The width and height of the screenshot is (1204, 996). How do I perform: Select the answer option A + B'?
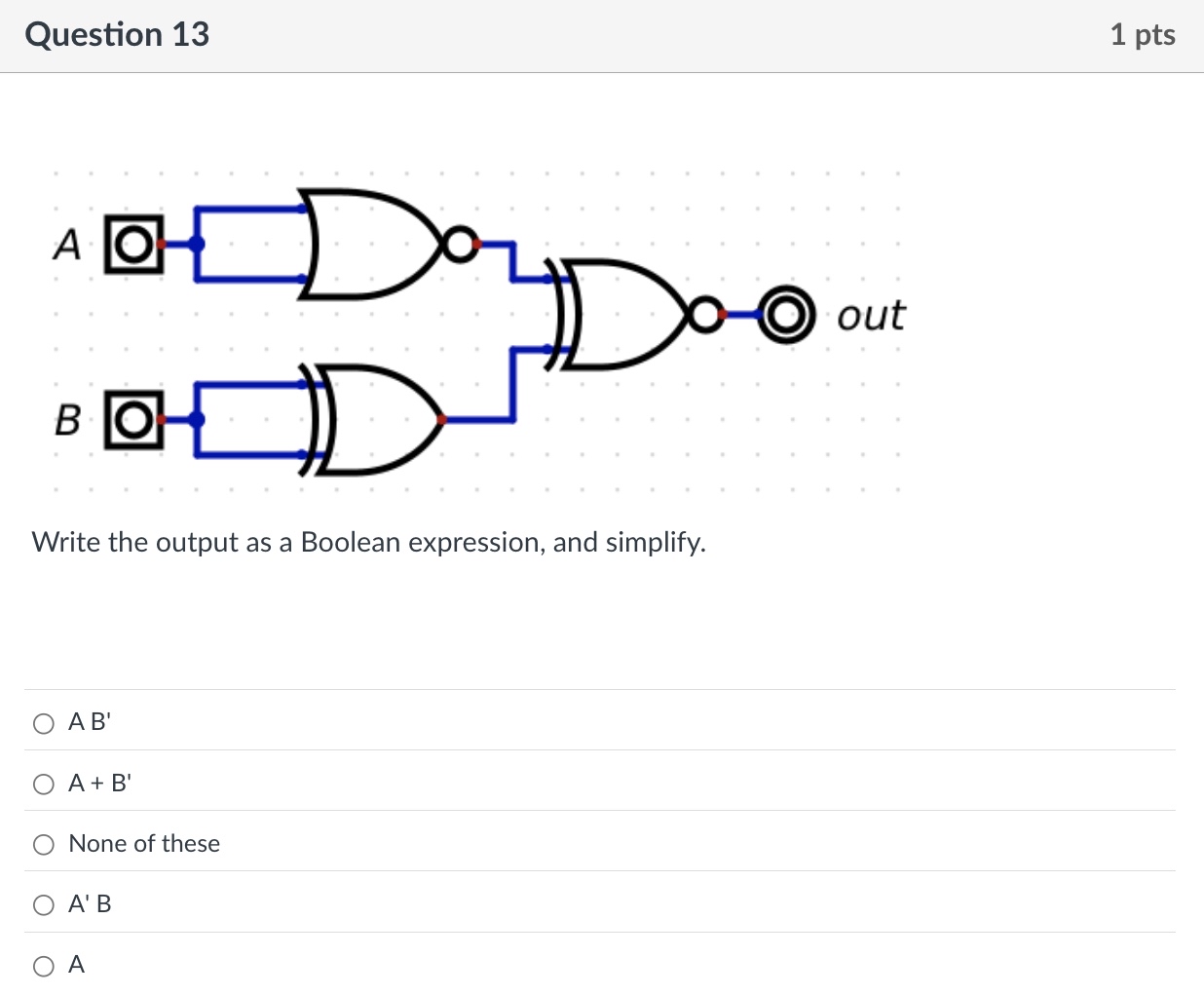click(43, 784)
